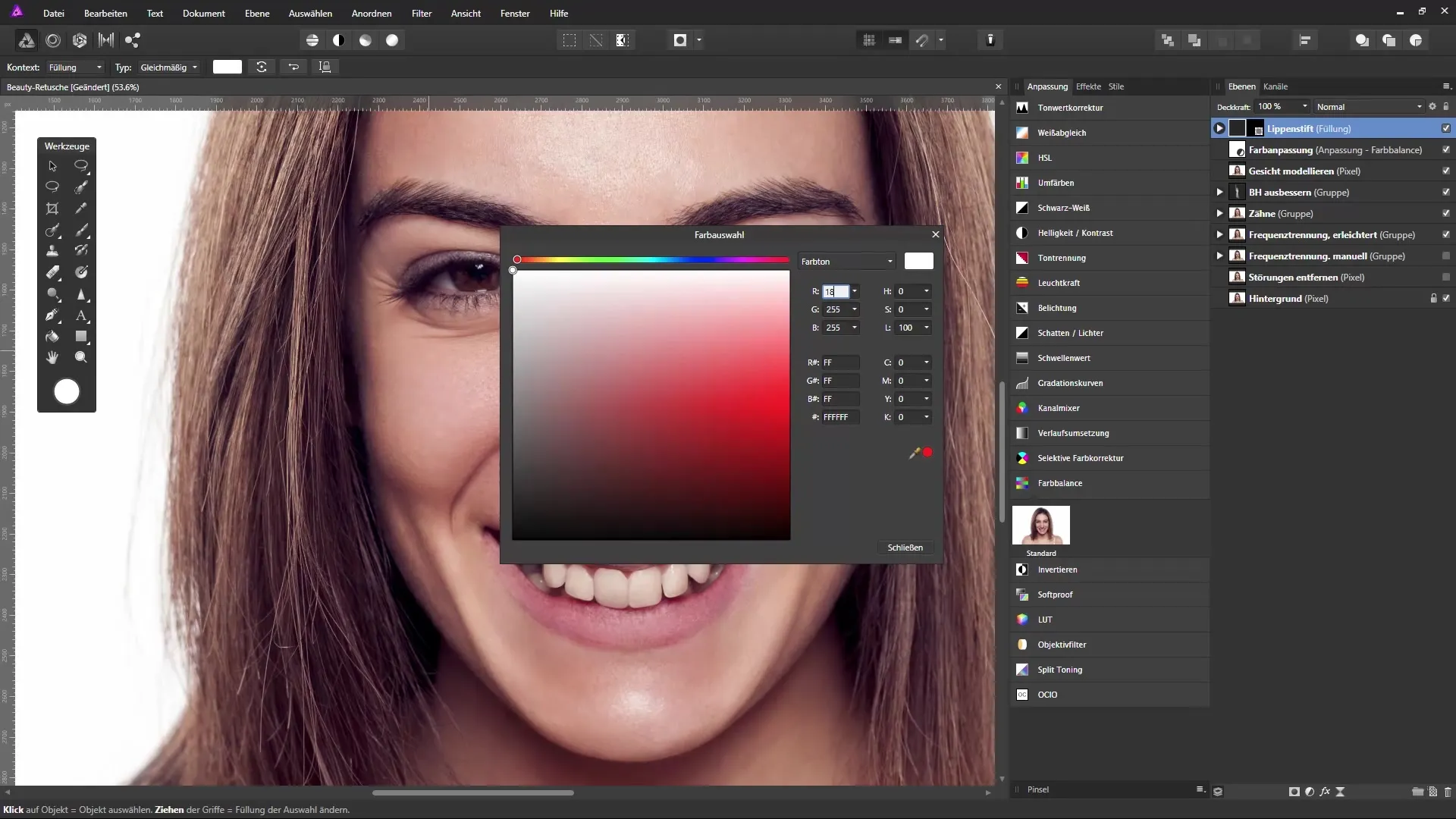Select the Pen tool in Werkzeuge

(52, 315)
